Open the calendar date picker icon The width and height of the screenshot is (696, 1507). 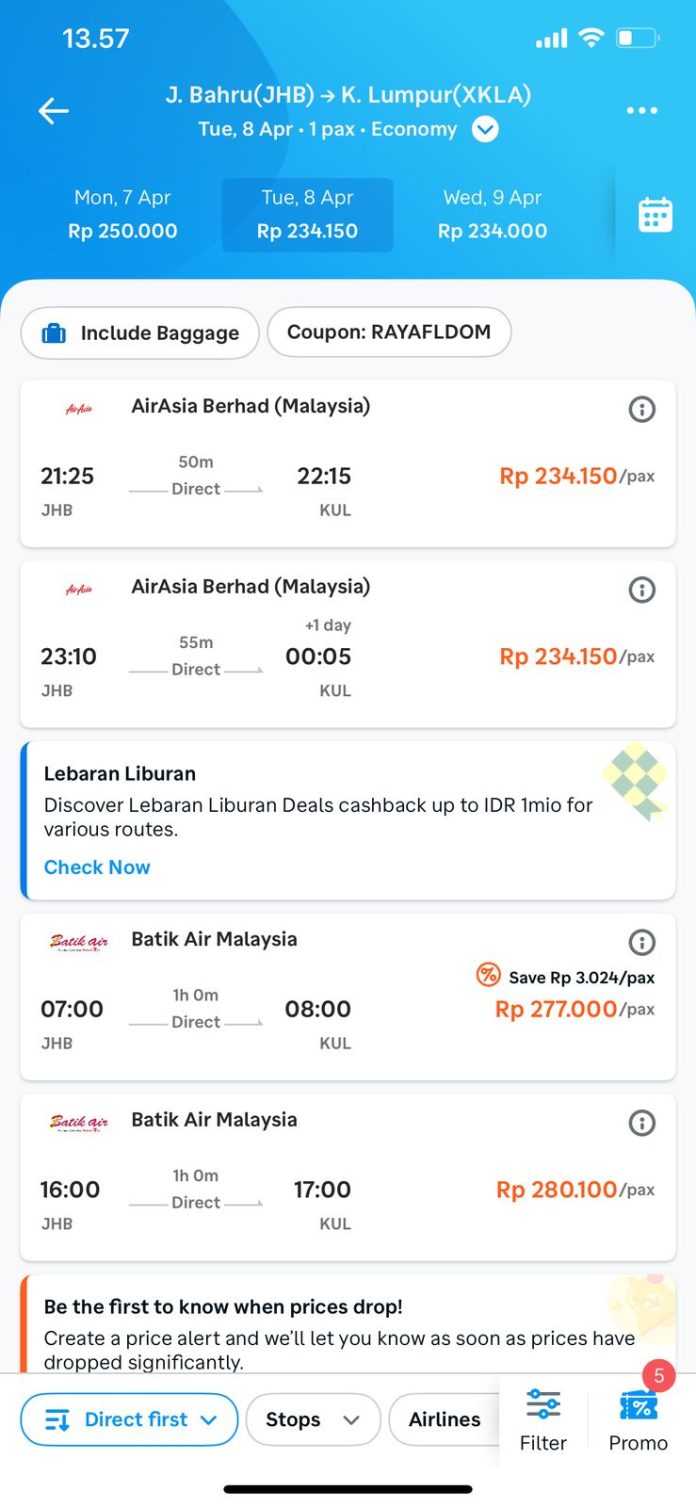click(x=655, y=215)
